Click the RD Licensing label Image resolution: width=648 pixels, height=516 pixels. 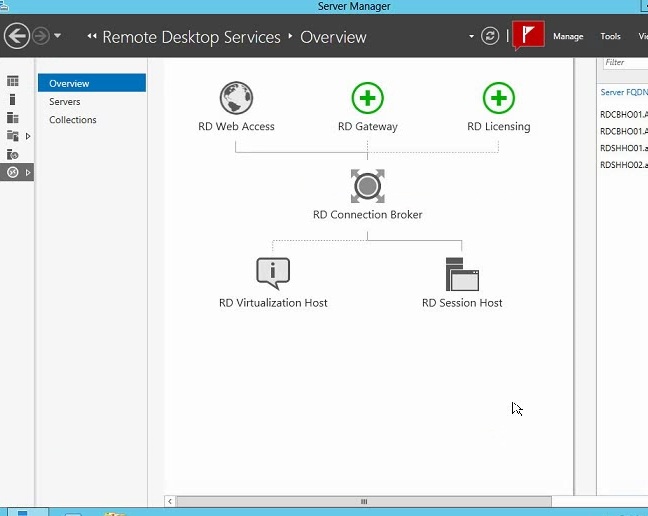(498, 126)
